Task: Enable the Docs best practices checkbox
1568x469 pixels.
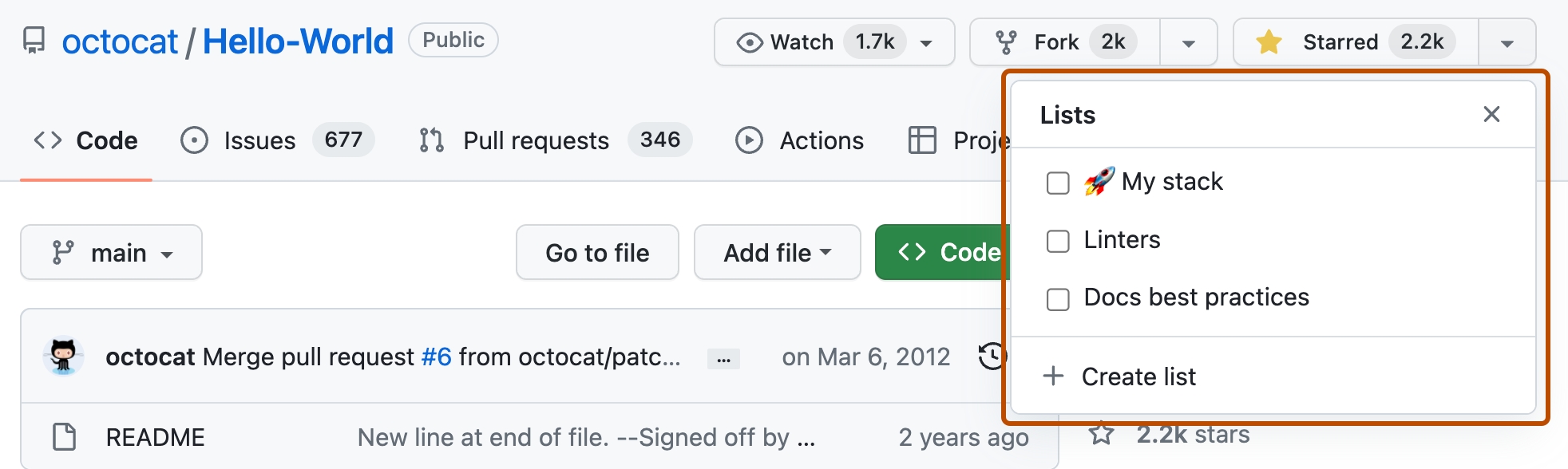Action: pos(1058,299)
